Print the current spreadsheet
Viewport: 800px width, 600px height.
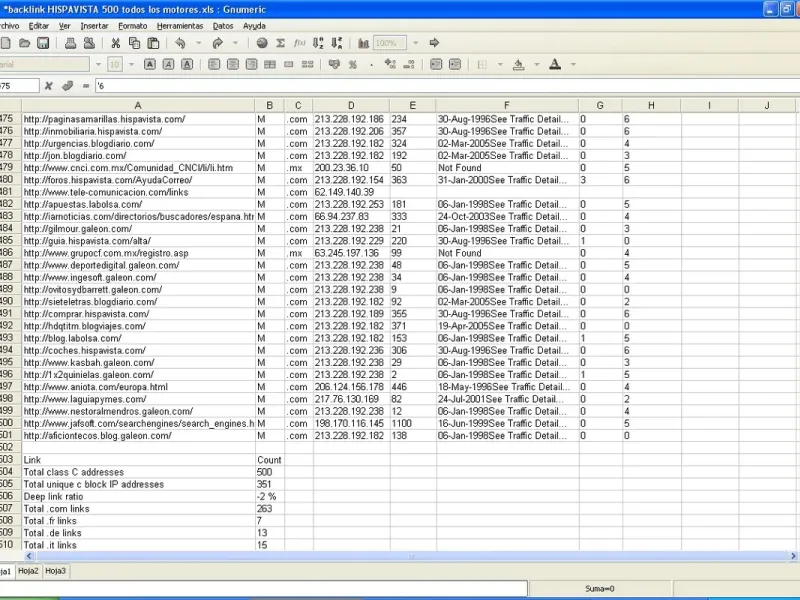coord(70,43)
